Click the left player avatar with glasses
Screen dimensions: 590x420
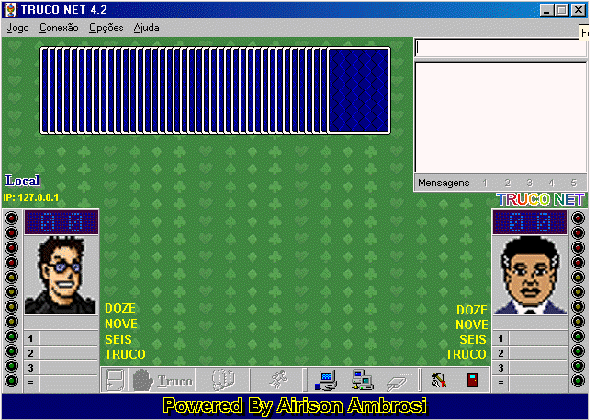(x=61, y=275)
